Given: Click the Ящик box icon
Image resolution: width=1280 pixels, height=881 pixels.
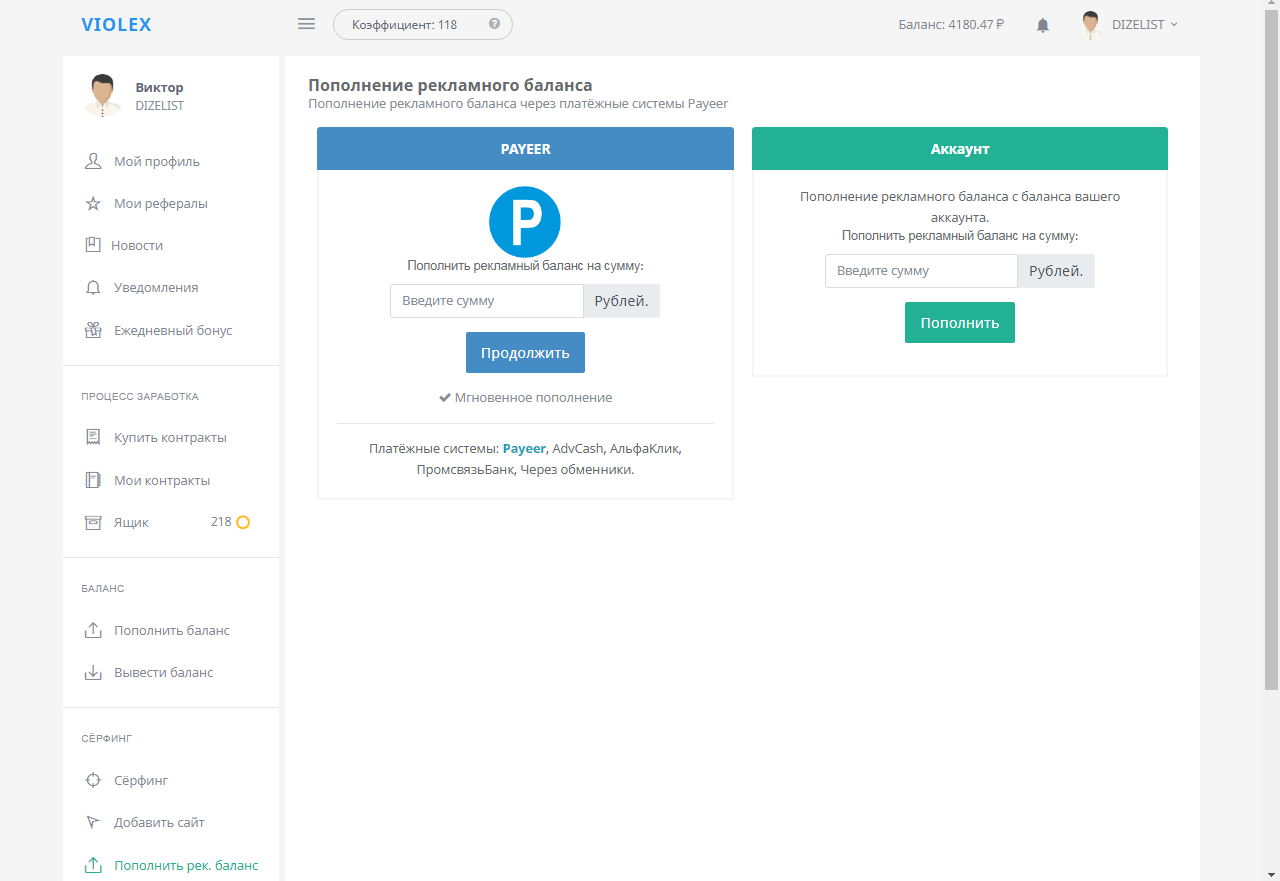Looking at the screenshot, I should (93, 522).
